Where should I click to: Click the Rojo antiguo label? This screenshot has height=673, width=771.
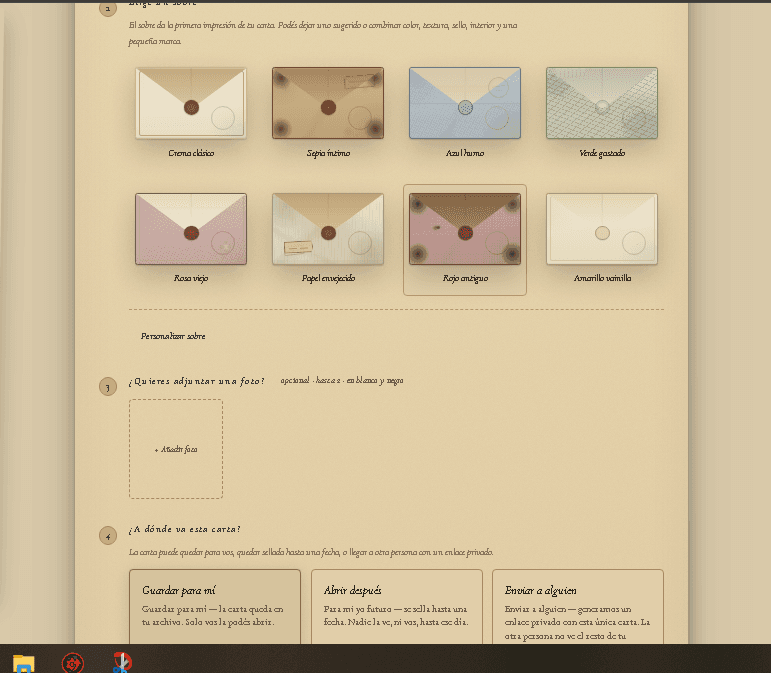point(465,278)
